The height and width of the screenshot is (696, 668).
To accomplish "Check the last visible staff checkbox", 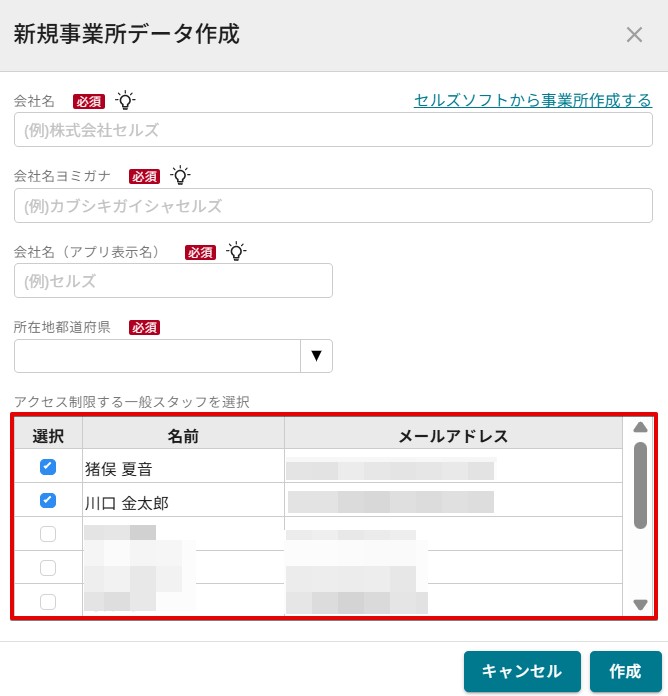I will [x=48, y=602].
